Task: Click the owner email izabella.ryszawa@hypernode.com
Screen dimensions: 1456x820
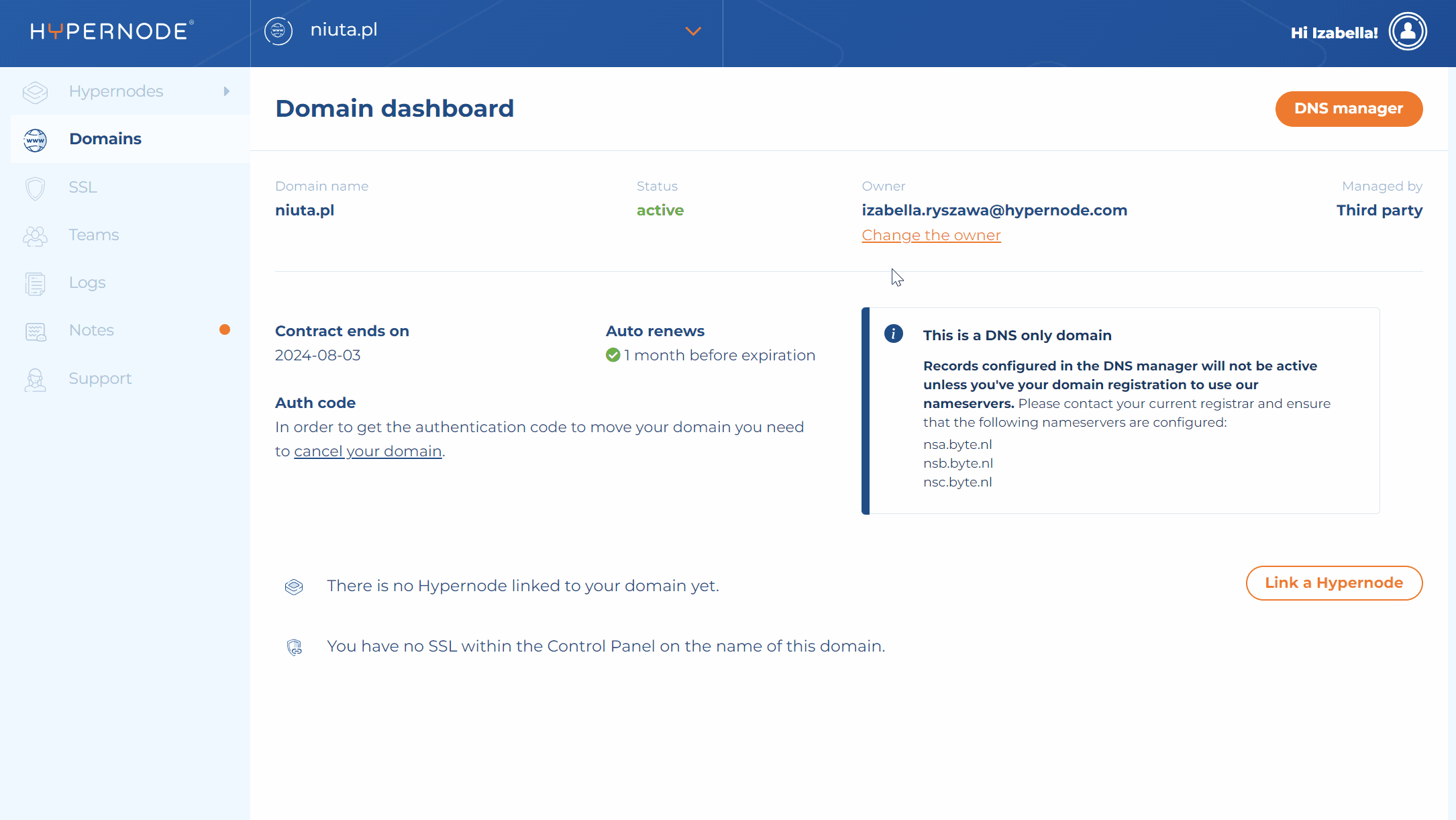Action: pyautogui.click(x=994, y=211)
